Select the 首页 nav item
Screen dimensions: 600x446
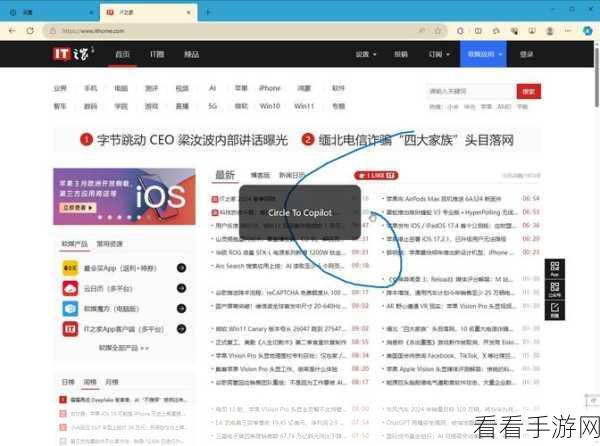click(x=122, y=54)
